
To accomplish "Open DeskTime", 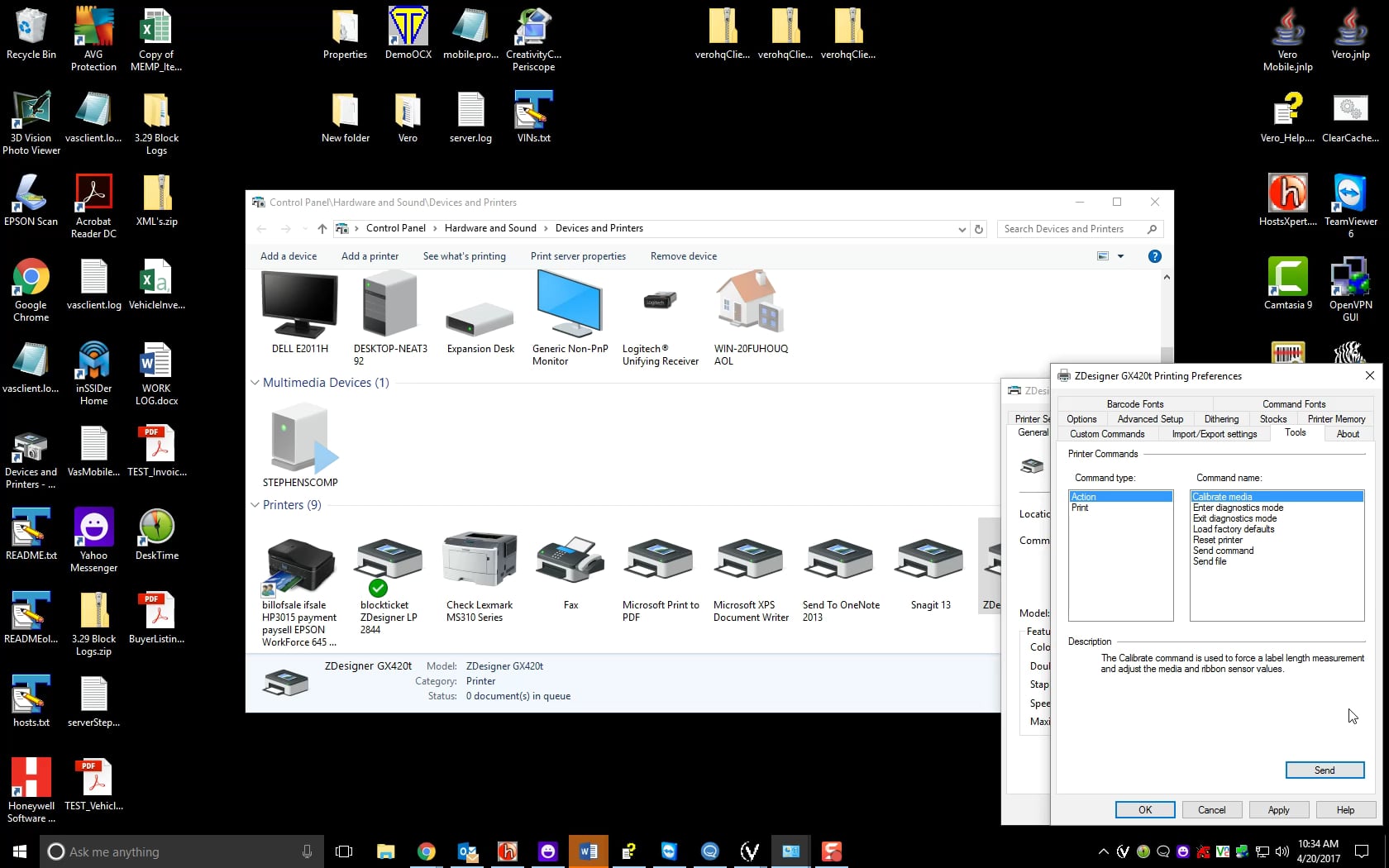I will 155,529.
